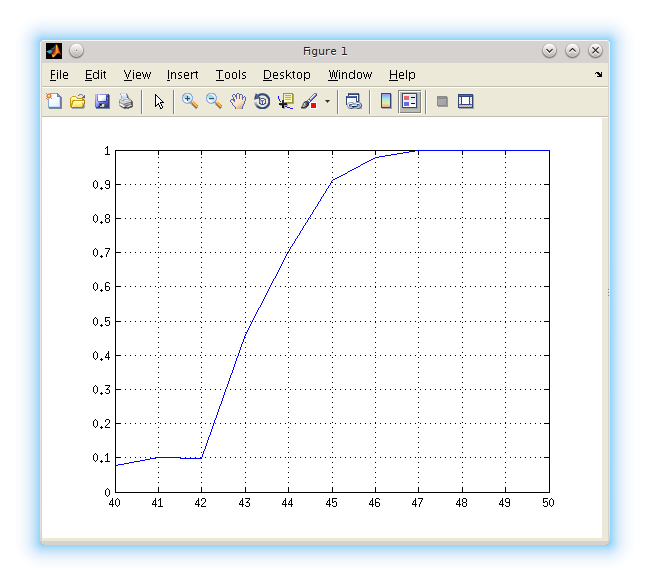Minimize the Figure 1 window
The image size is (650, 585).
click(549, 51)
